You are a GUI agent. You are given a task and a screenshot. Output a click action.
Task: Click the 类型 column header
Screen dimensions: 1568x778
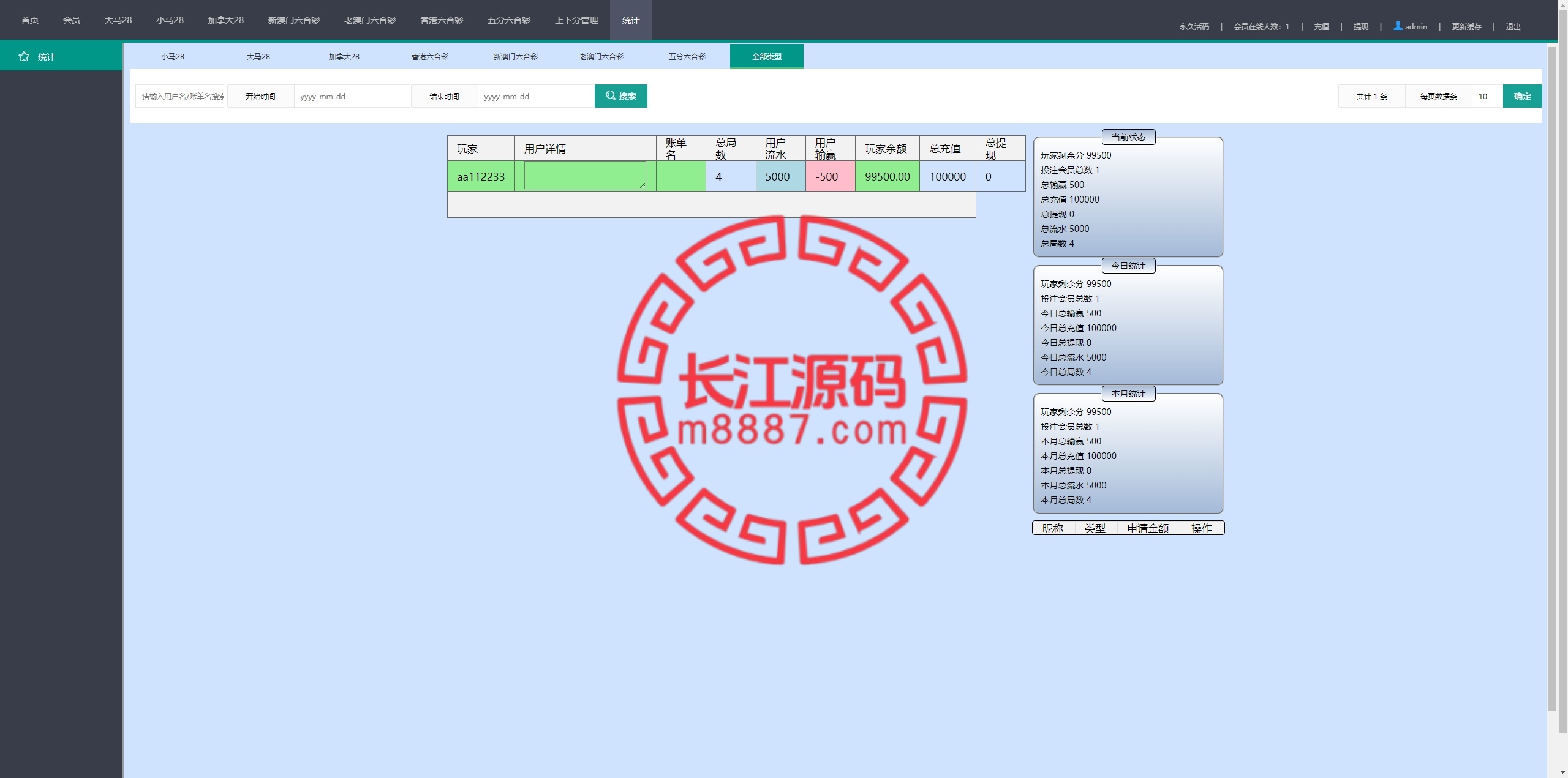click(1095, 528)
